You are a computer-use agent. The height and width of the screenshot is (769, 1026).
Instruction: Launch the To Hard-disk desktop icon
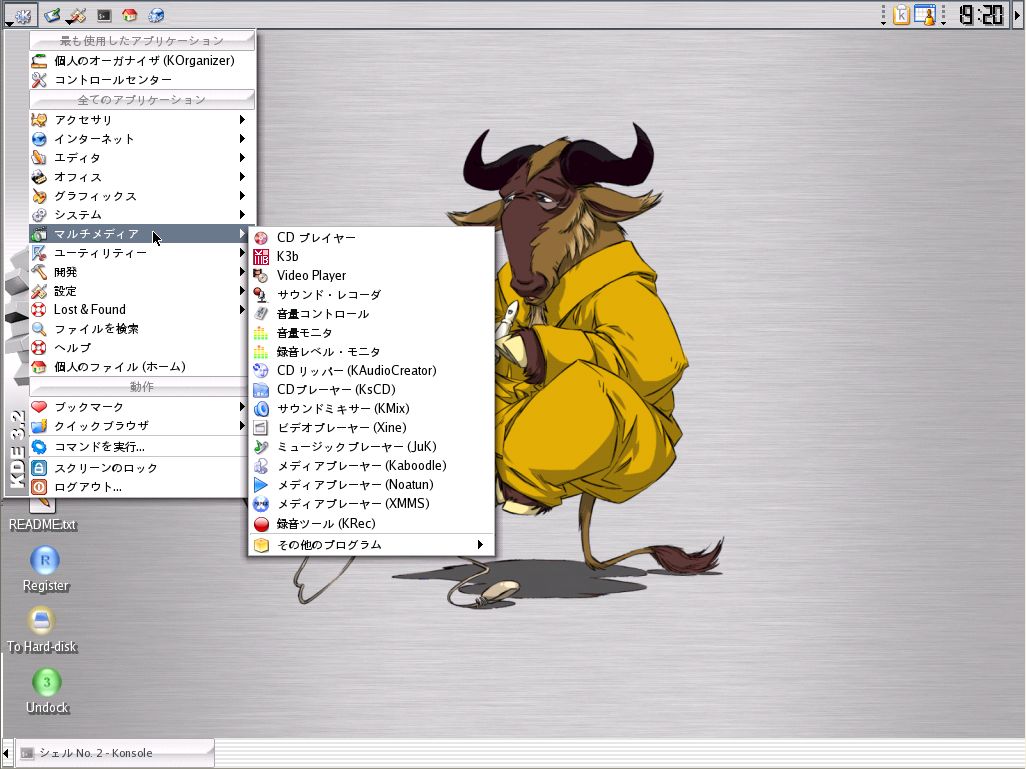click(x=42, y=630)
